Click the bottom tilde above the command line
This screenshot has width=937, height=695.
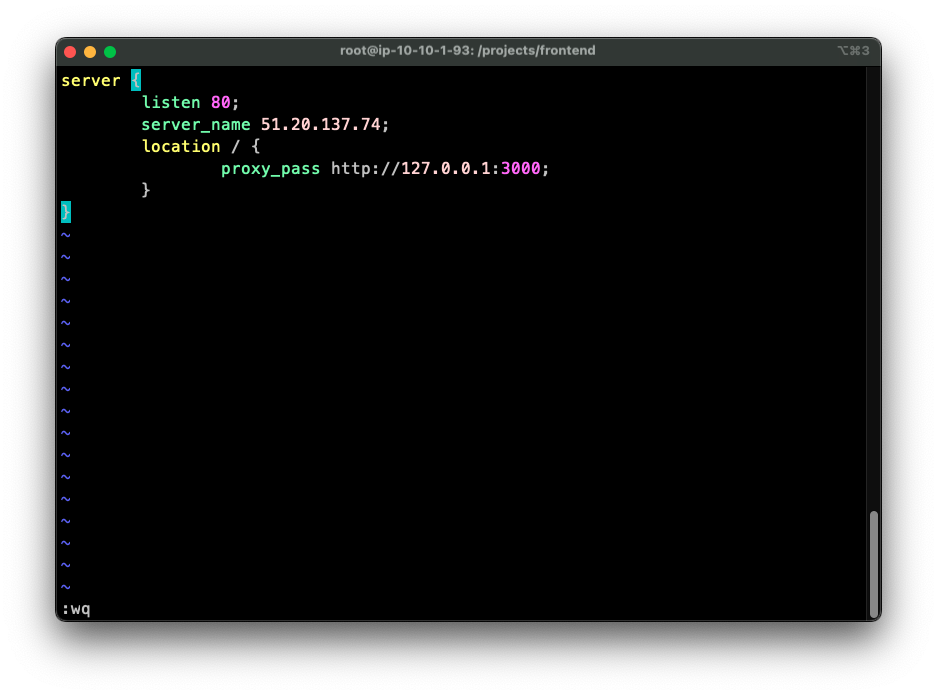65,586
